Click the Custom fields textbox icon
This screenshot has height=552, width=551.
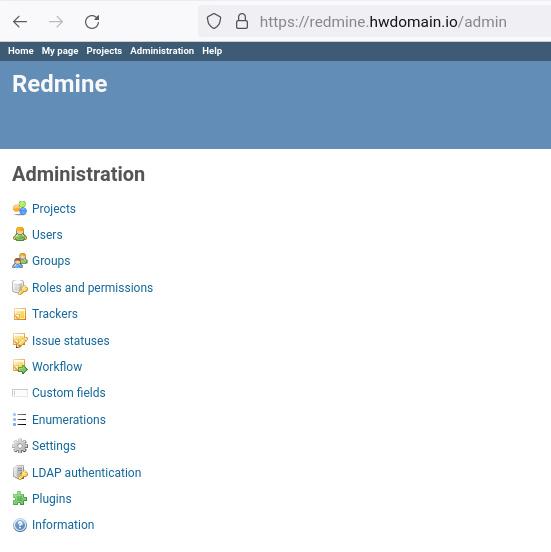pos(20,393)
